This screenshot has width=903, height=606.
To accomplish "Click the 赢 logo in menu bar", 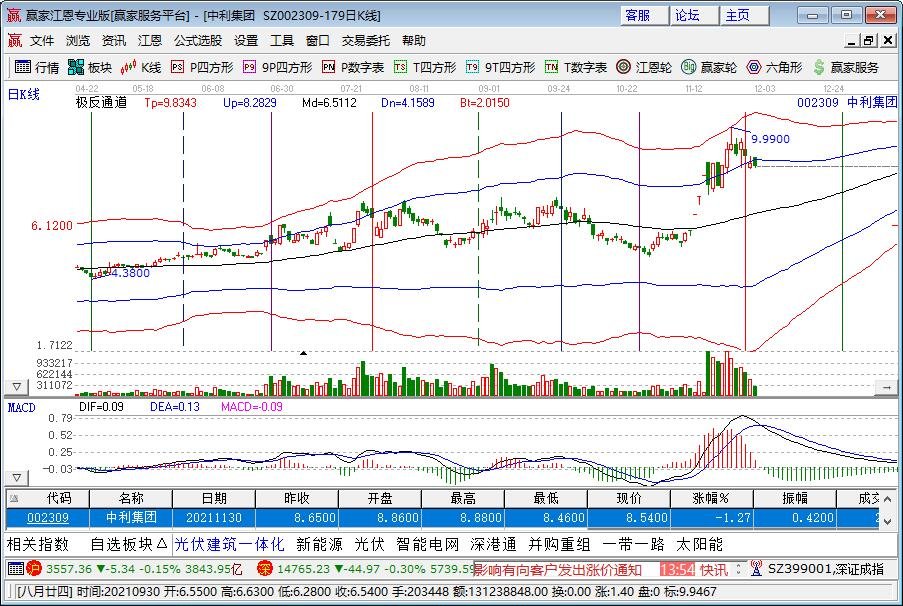I will 14,40.
